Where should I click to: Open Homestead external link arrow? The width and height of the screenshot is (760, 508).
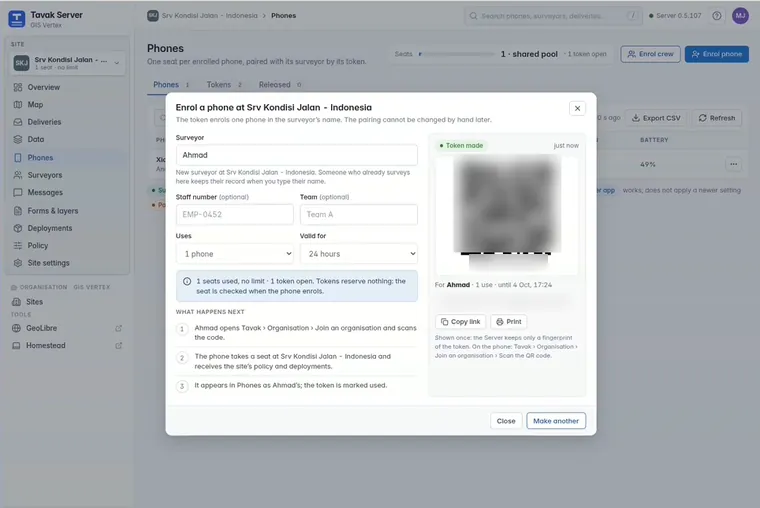point(118,346)
